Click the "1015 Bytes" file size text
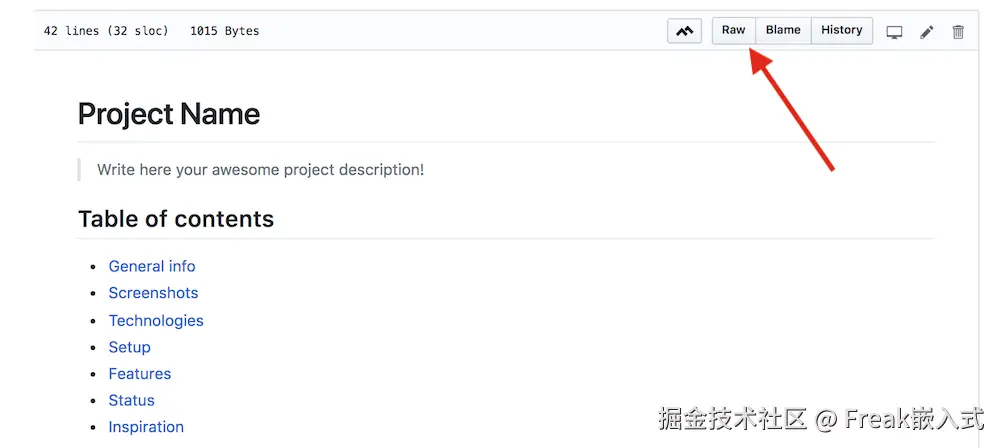1000x448 pixels. (x=225, y=31)
